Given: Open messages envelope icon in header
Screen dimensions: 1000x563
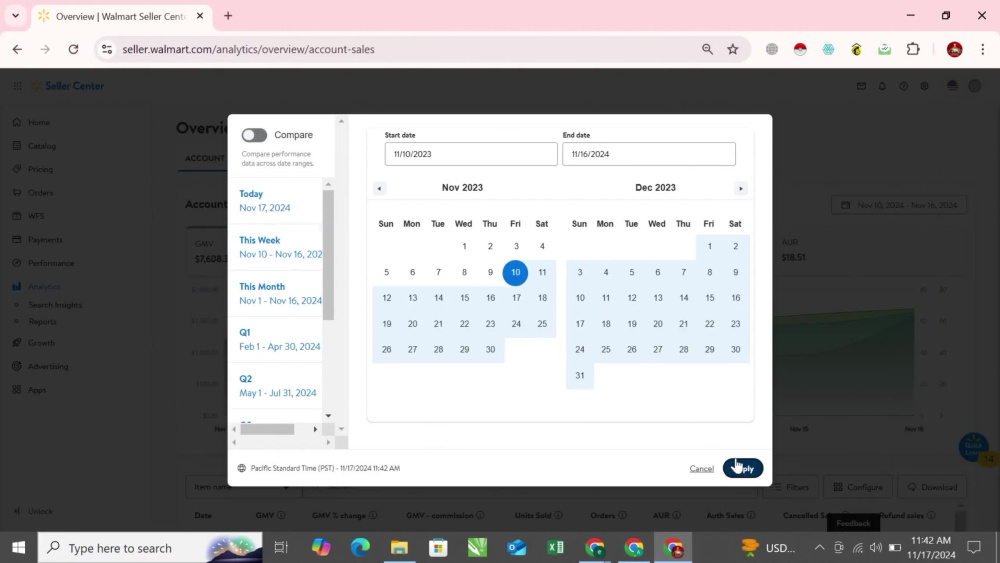Looking at the screenshot, I should (x=861, y=86).
